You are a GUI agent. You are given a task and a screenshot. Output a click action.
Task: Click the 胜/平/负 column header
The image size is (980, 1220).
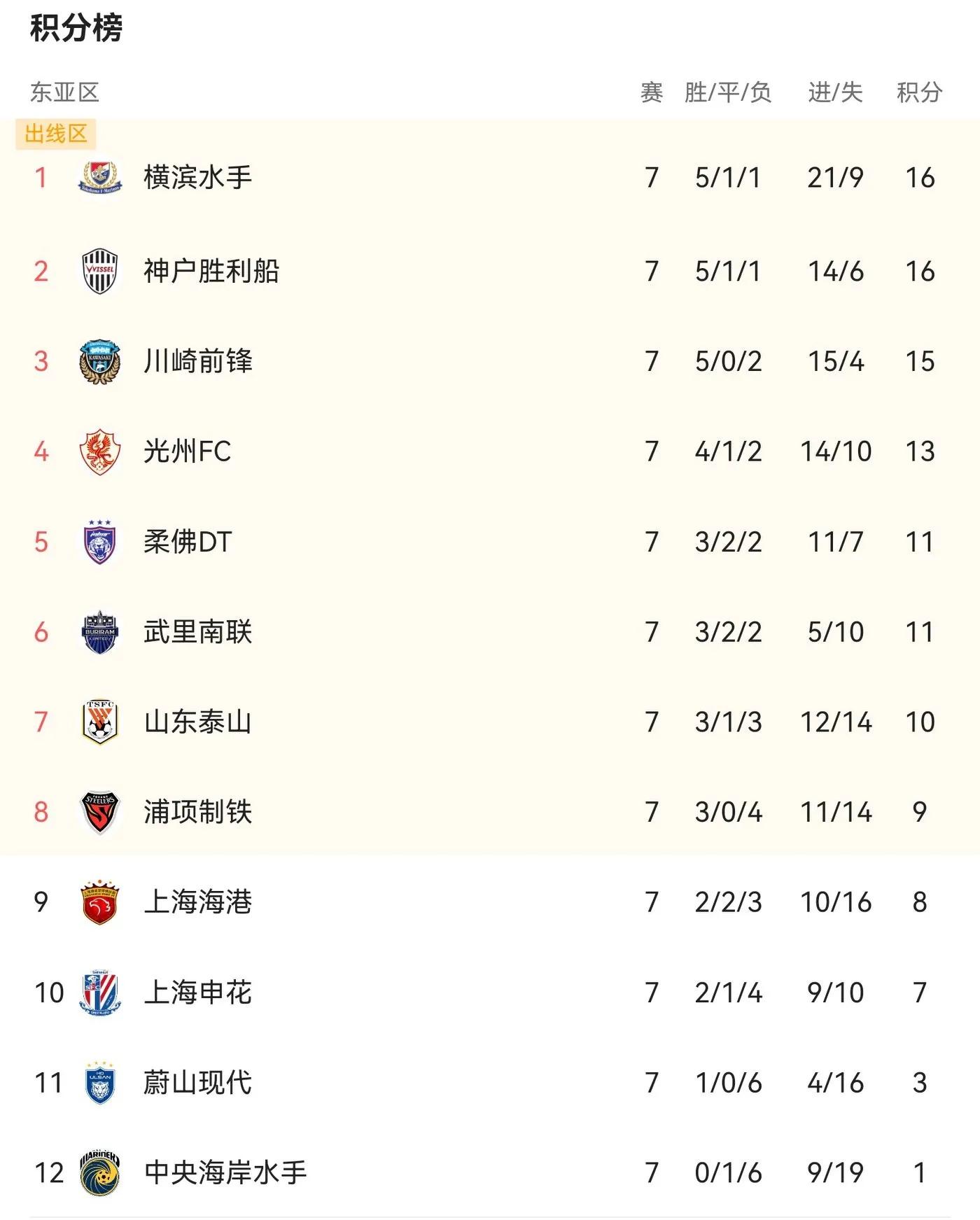click(728, 92)
